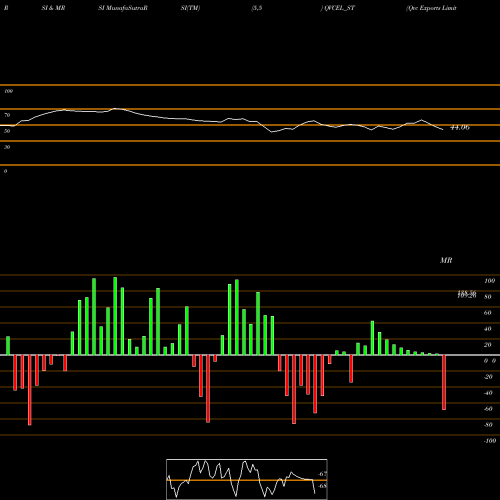Open the mini RSI overview chart thumbnail
The width and height of the screenshot is (500, 500).
coord(247,479)
